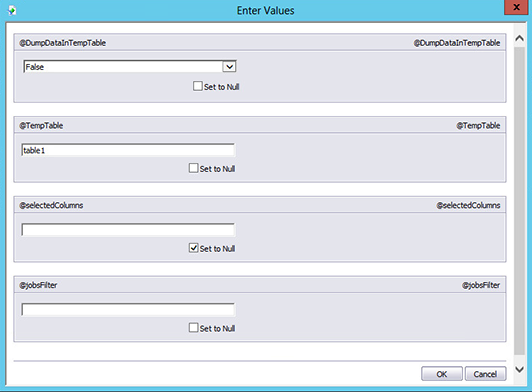The image size is (532, 392).
Task: Close the Enter Values dialog
Action: (516, 7)
